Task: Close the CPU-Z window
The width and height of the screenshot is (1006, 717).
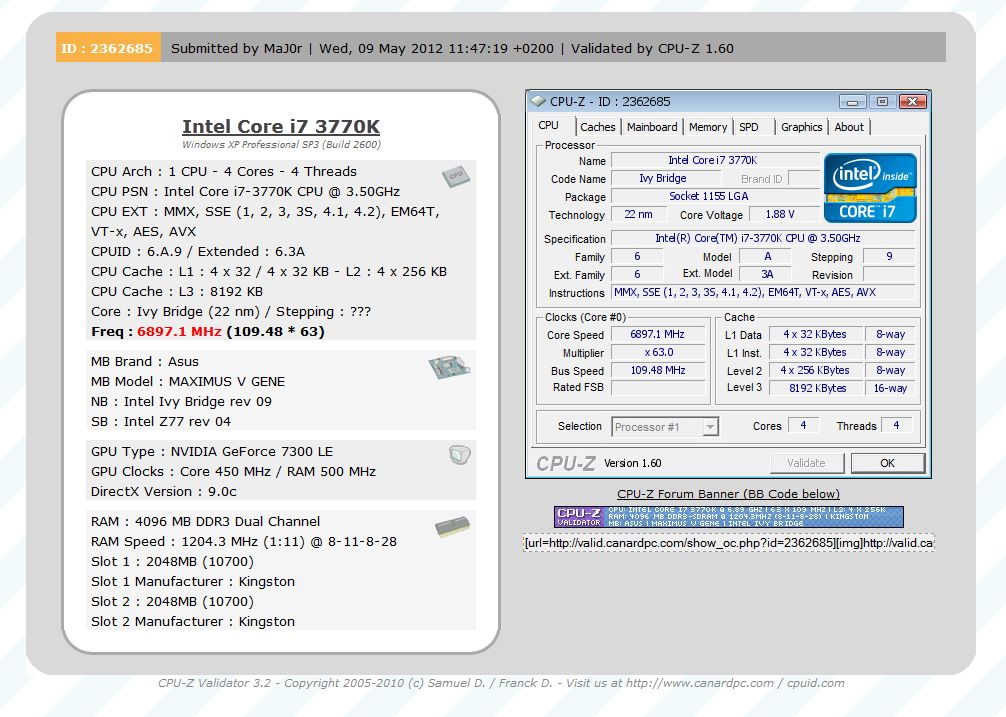Action: (x=911, y=101)
